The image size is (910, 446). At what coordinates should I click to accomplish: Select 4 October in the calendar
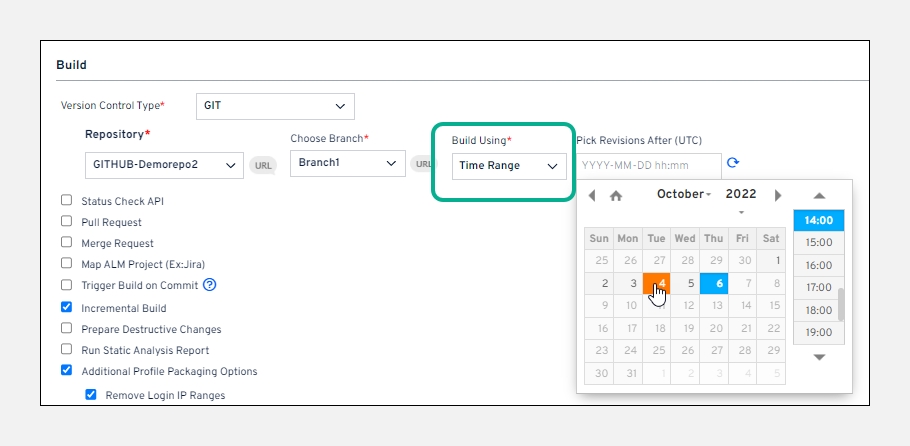[656, 284]
